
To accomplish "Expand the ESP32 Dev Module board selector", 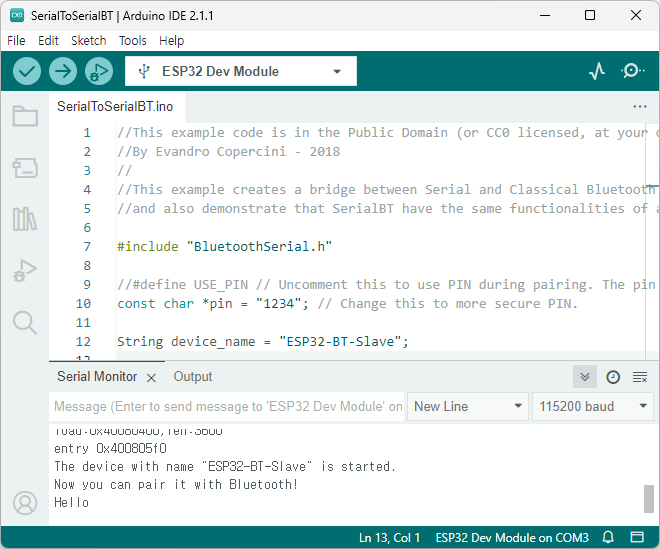I will (241, 71).
